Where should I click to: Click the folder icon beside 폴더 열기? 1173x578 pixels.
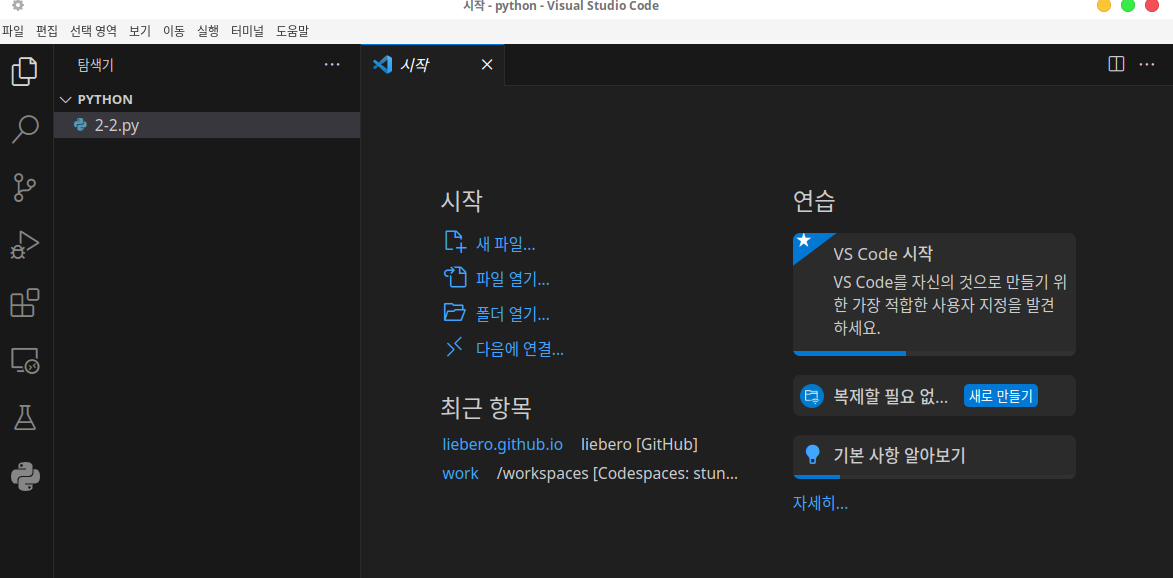pyautogui.click(x=455, y=312)
